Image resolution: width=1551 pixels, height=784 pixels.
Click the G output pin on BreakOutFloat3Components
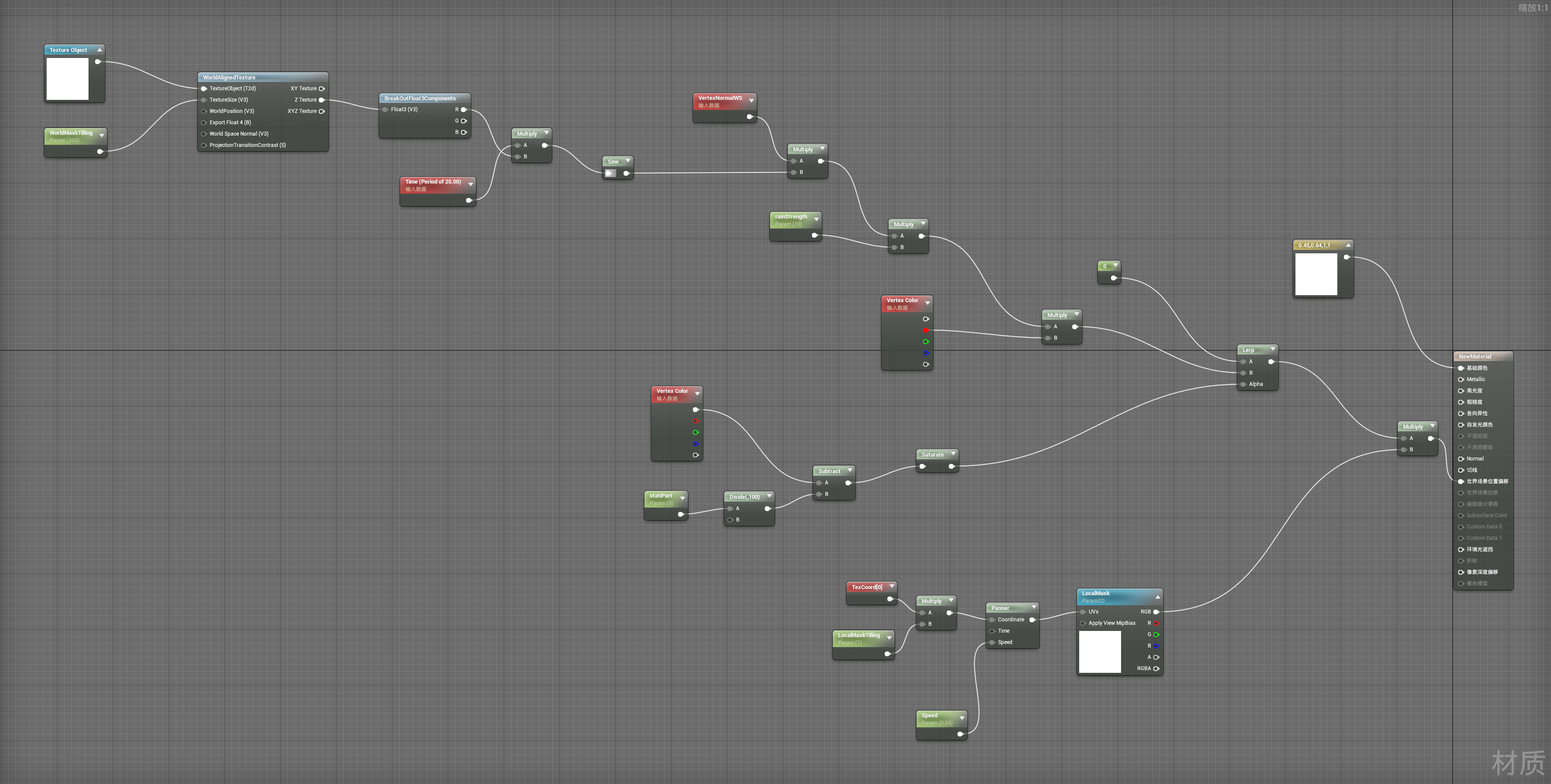point(464,120)
